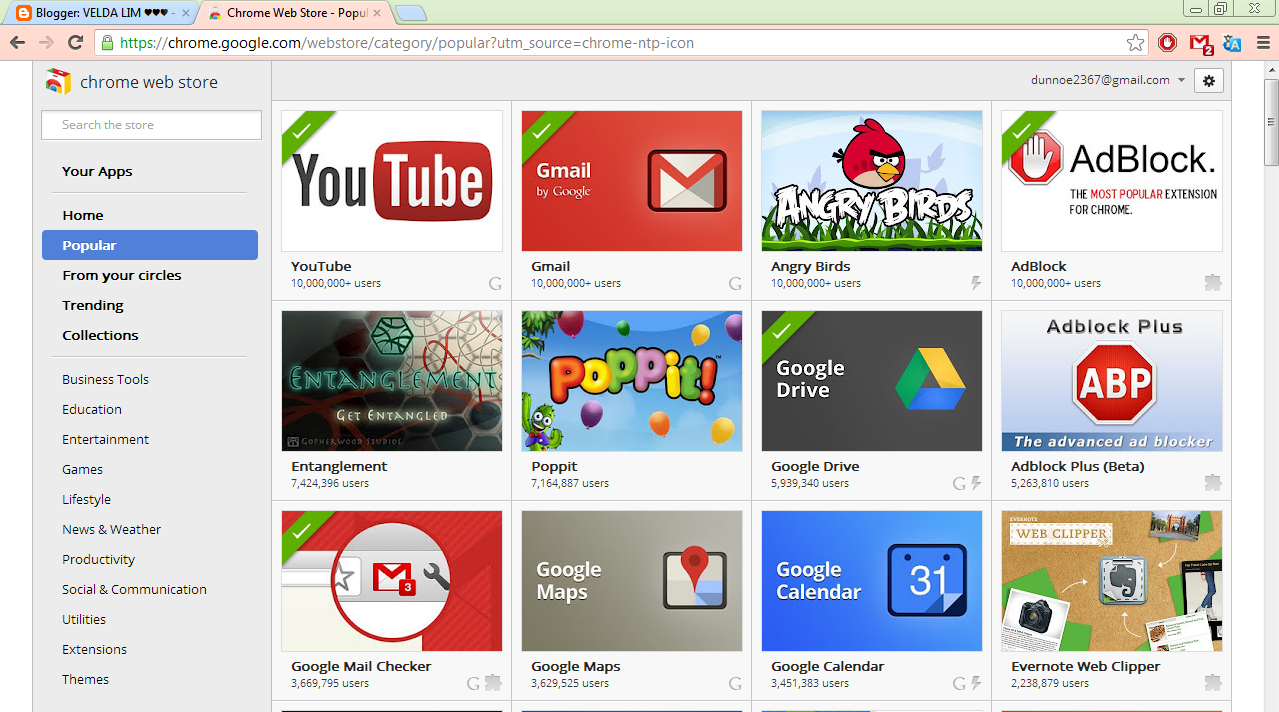The image size is (1279, 712).
Task: Click the chrome web store logo icon
Action: (x=59, y=81)
